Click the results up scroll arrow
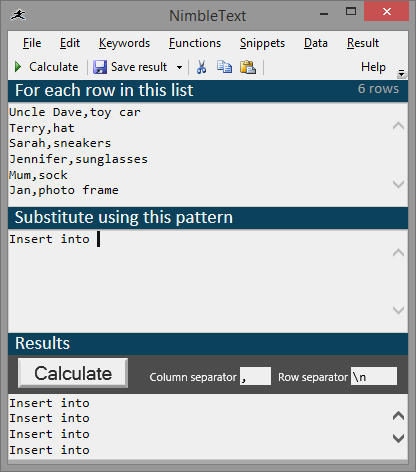 [398, 416]
